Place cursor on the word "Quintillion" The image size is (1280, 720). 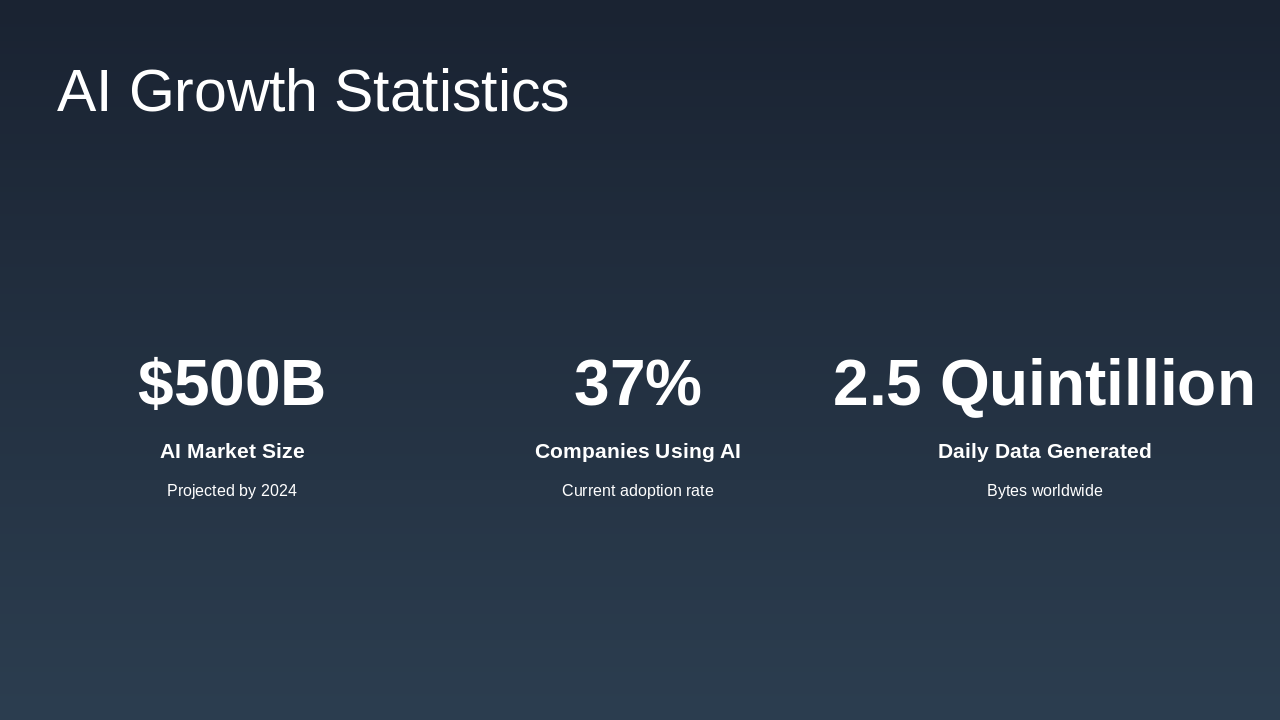[x=1097, y=383]
